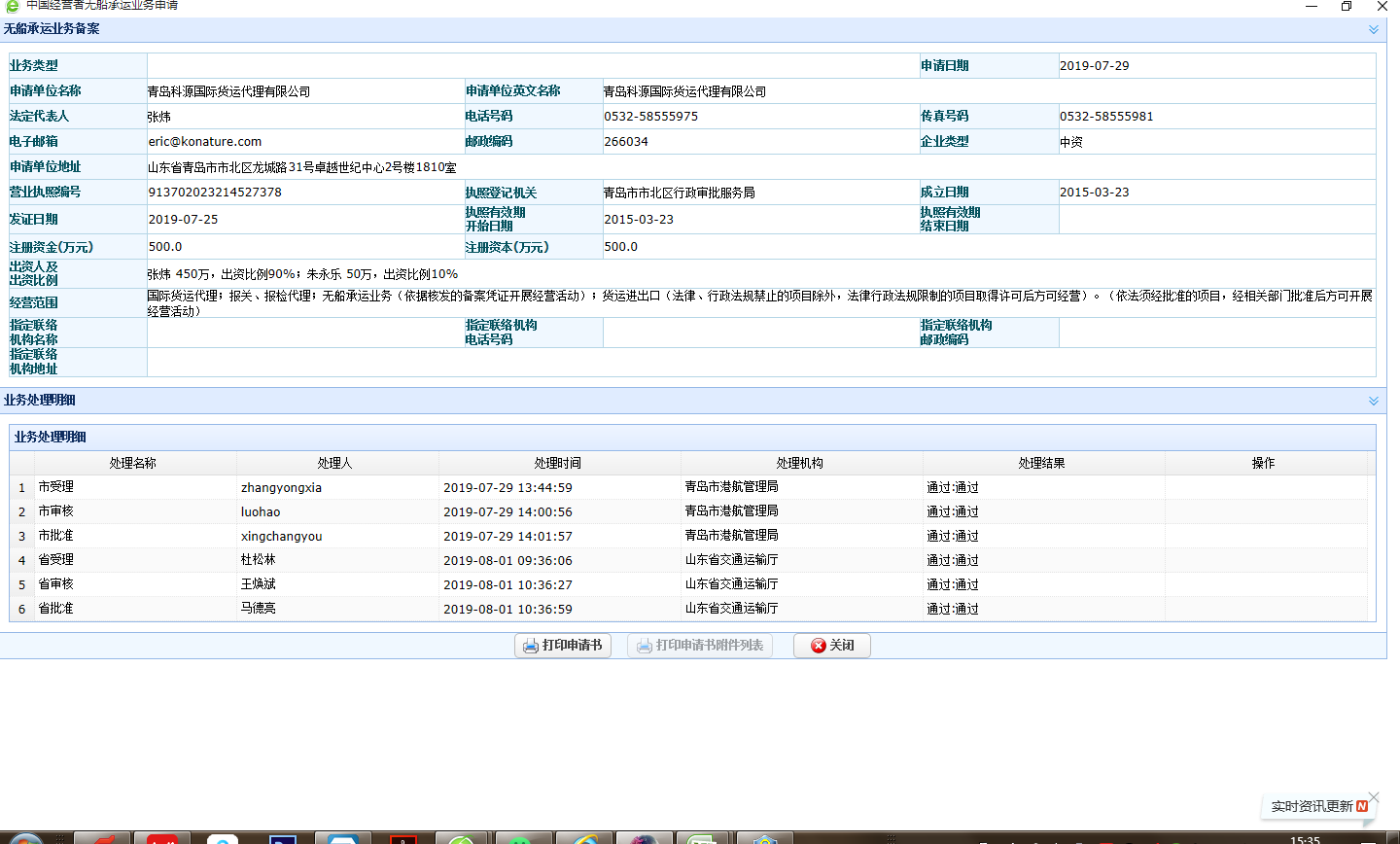1400x844 pixels.
Task: Click the orange N icon in news popup
Action: point(1362,806)
